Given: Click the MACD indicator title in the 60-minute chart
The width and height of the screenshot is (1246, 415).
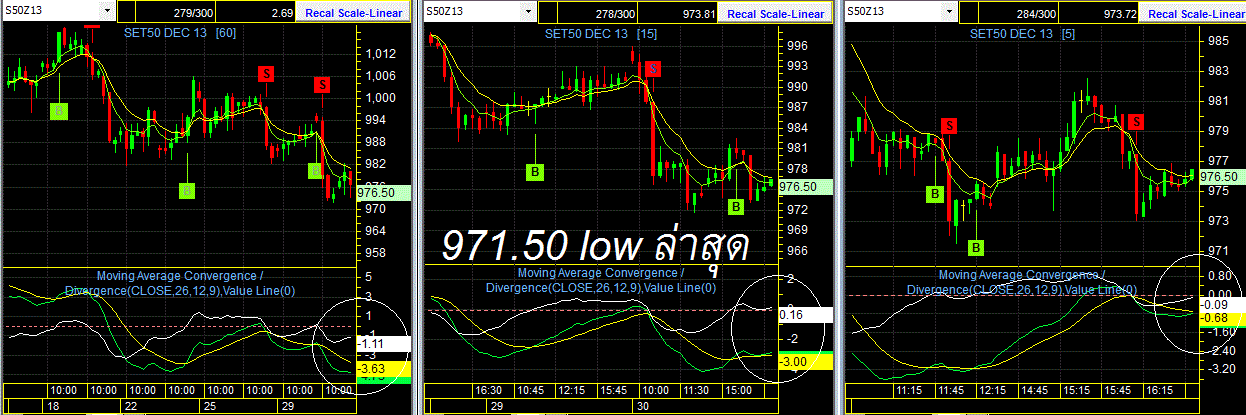Looking at the screenshot, I should (x=181, y=283).
